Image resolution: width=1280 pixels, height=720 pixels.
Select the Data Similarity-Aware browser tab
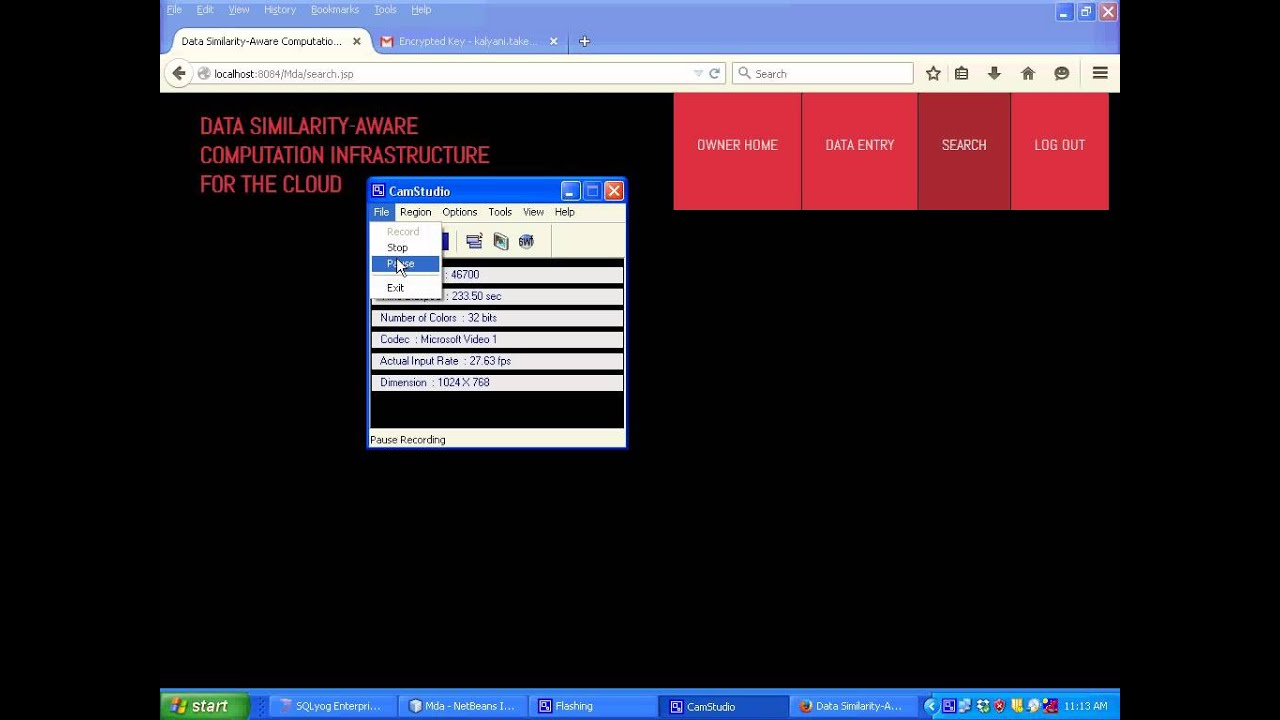tap(261, 41)
